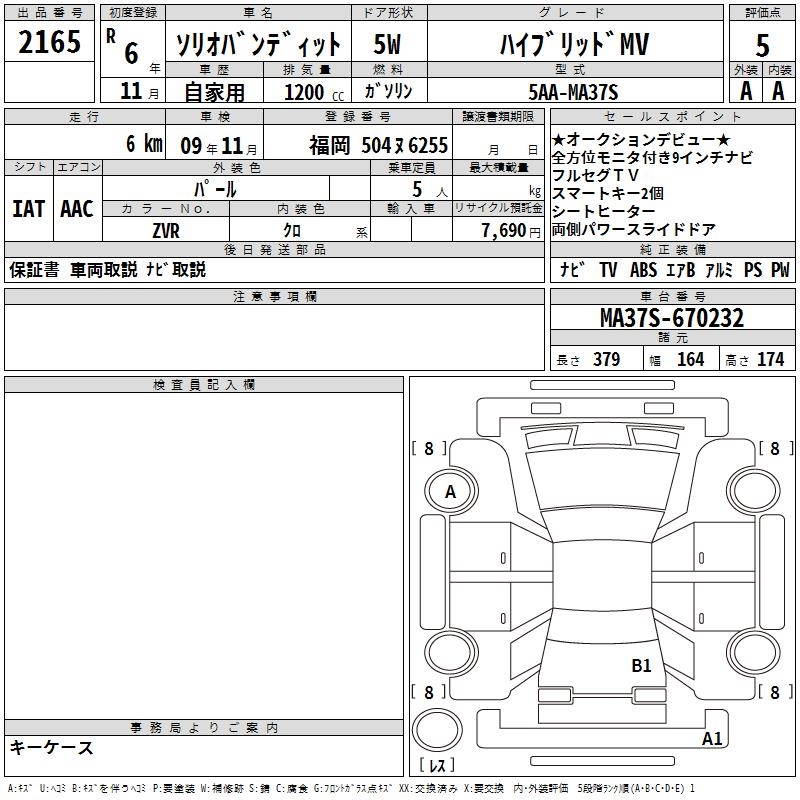Click the displacement value 1200 cc
800x800 pixels.
313,92
